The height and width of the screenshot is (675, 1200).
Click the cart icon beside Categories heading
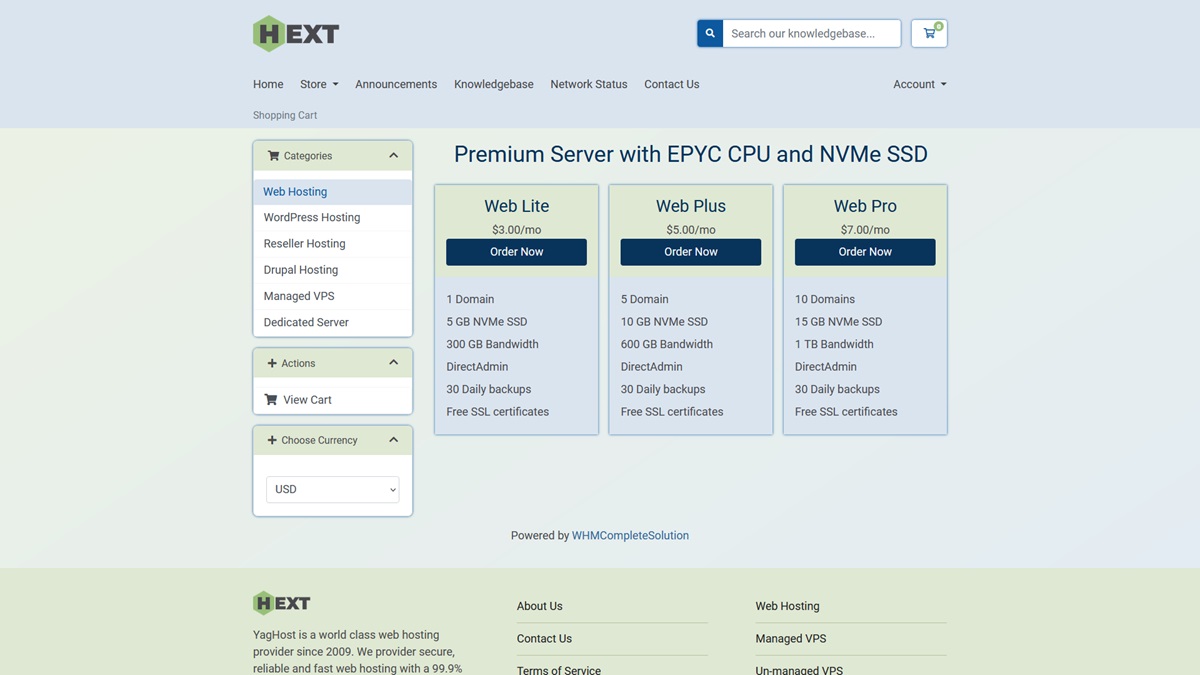[273, 156]
